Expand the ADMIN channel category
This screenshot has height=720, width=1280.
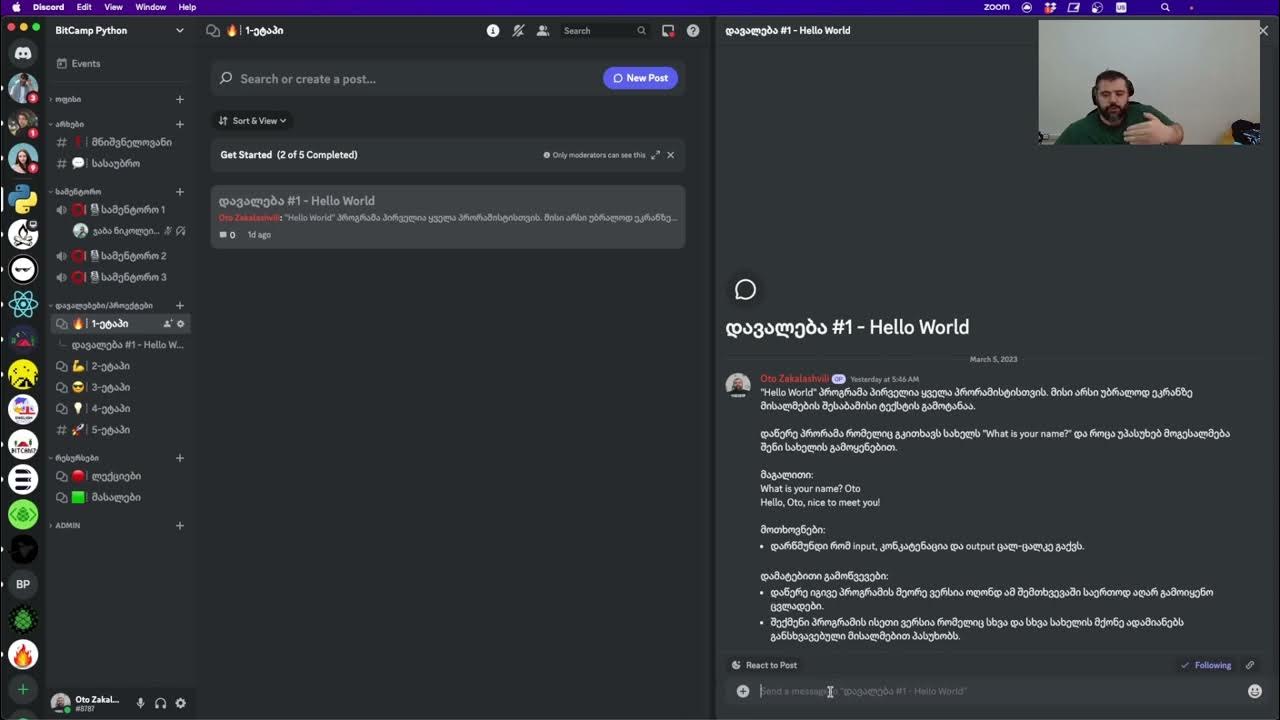(67, 525)
